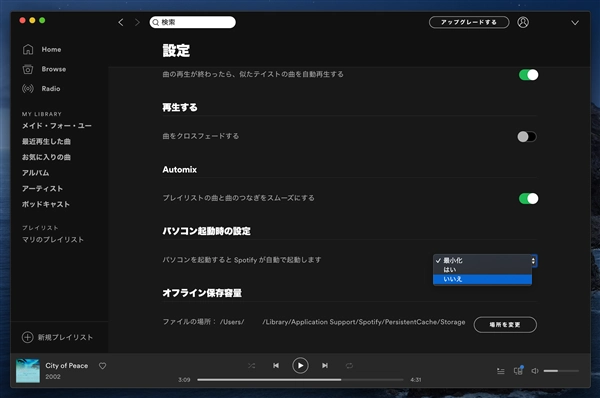
Task: Open Radio in the sidebar
Action: (51, 88)
